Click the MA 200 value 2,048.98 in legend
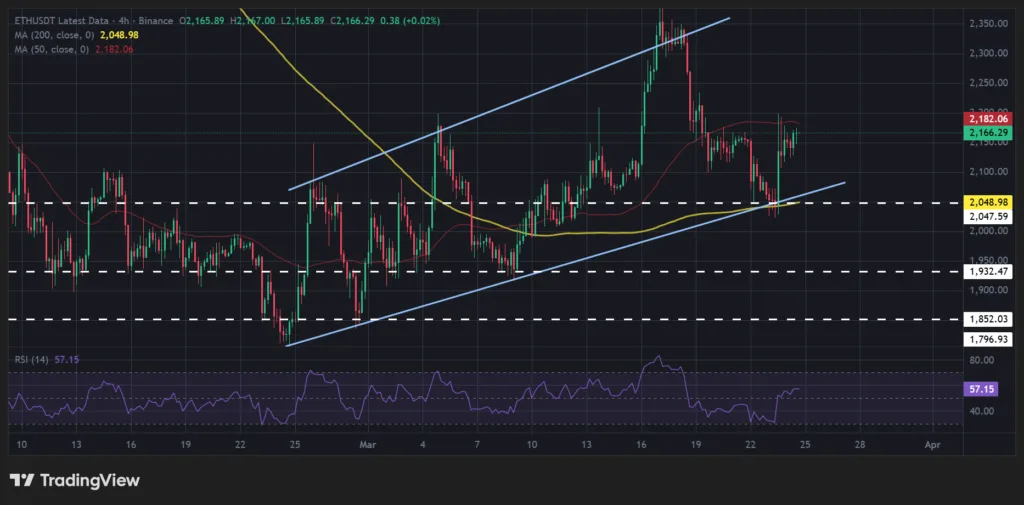Image resolution: width=1024 pixels, height=505 pixels. click(x=119, y=35)
